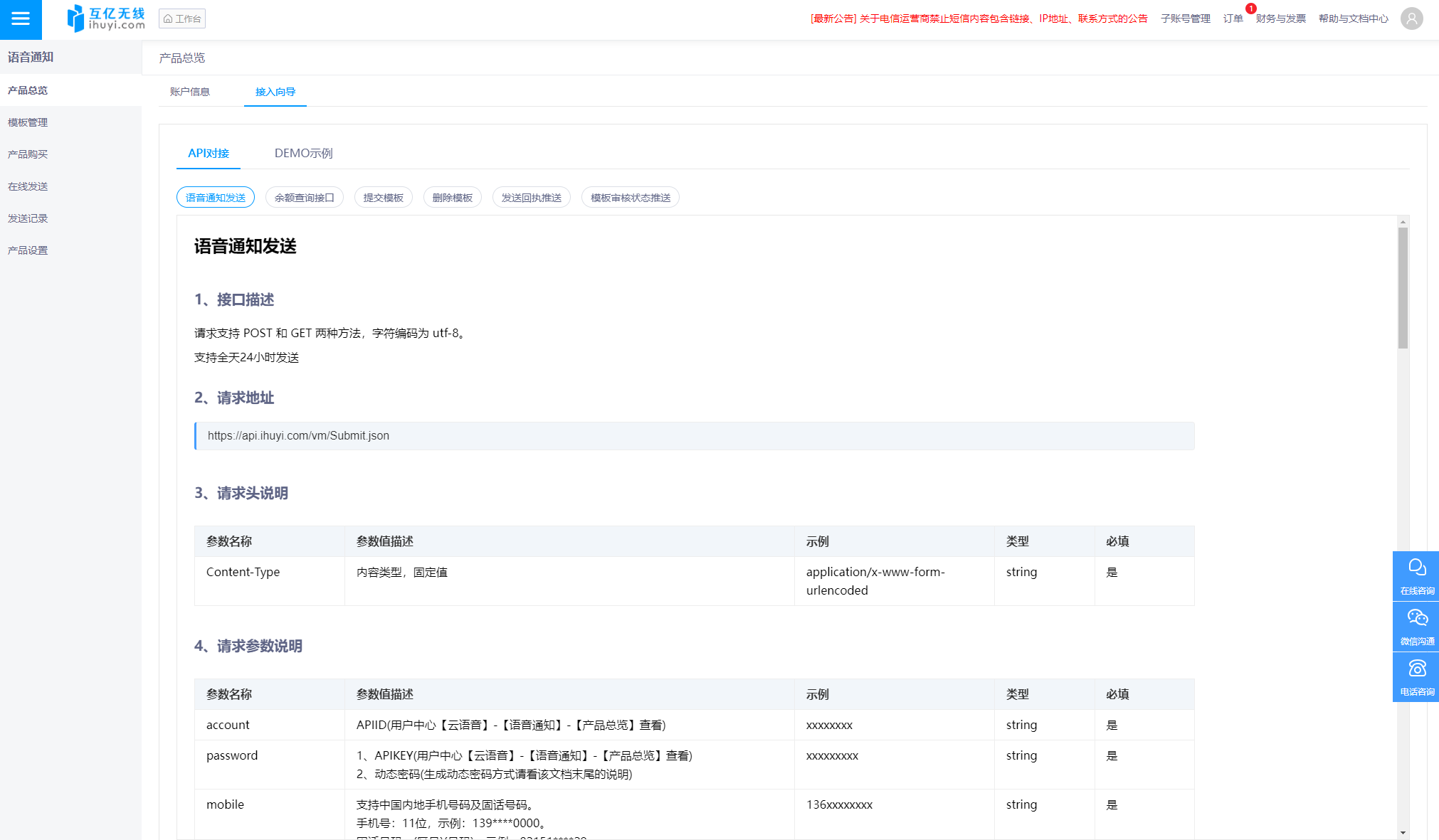Click scrollbar down arrow in docs

(1403, 832)
